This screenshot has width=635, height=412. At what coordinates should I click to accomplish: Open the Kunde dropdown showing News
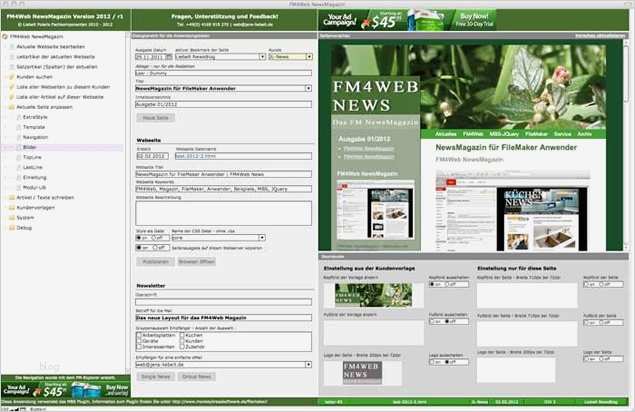tap(309, 57)
